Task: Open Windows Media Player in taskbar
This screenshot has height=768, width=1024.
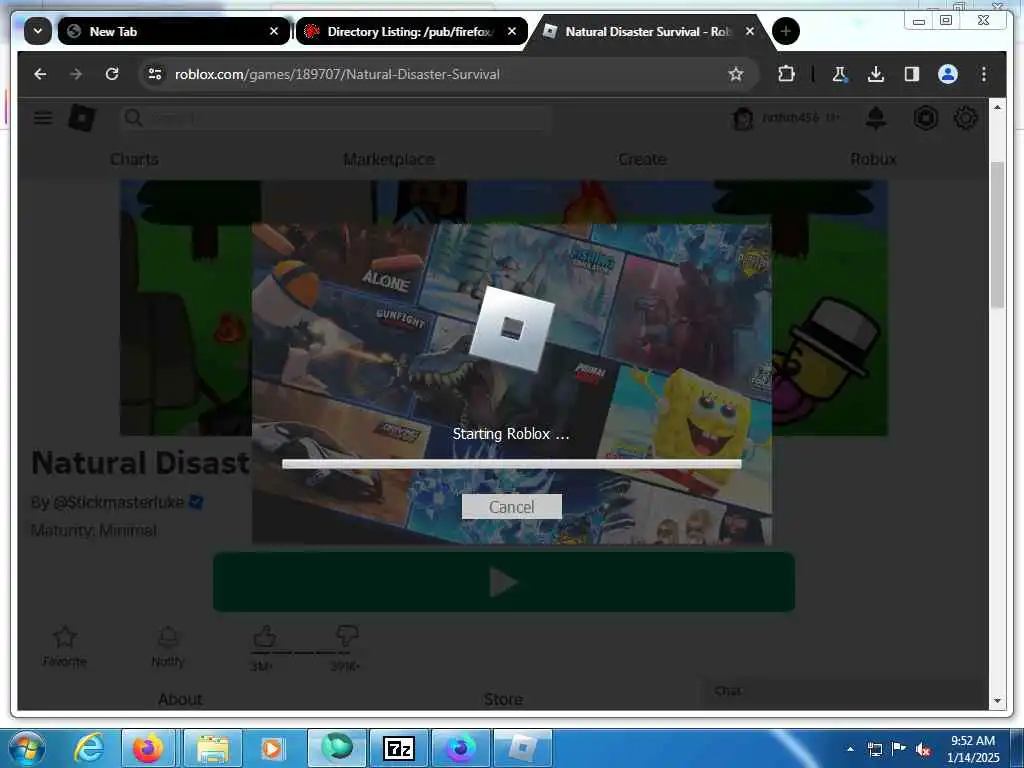Action: pos(272,748)
